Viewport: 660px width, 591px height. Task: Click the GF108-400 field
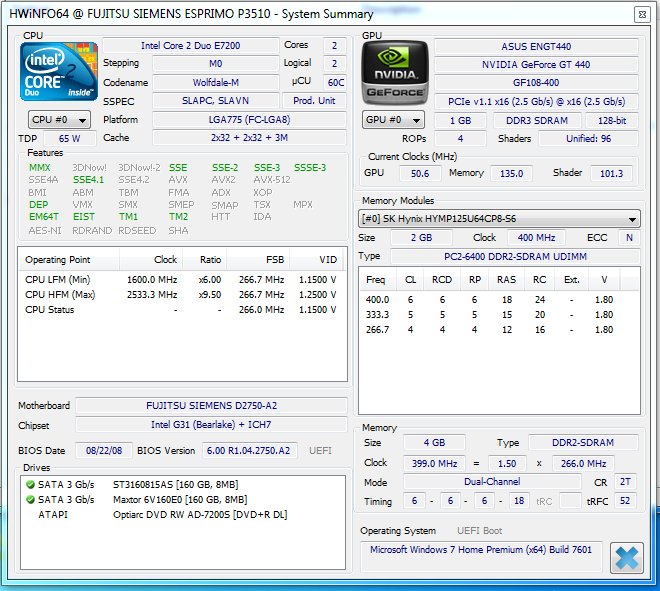point(536,83)
